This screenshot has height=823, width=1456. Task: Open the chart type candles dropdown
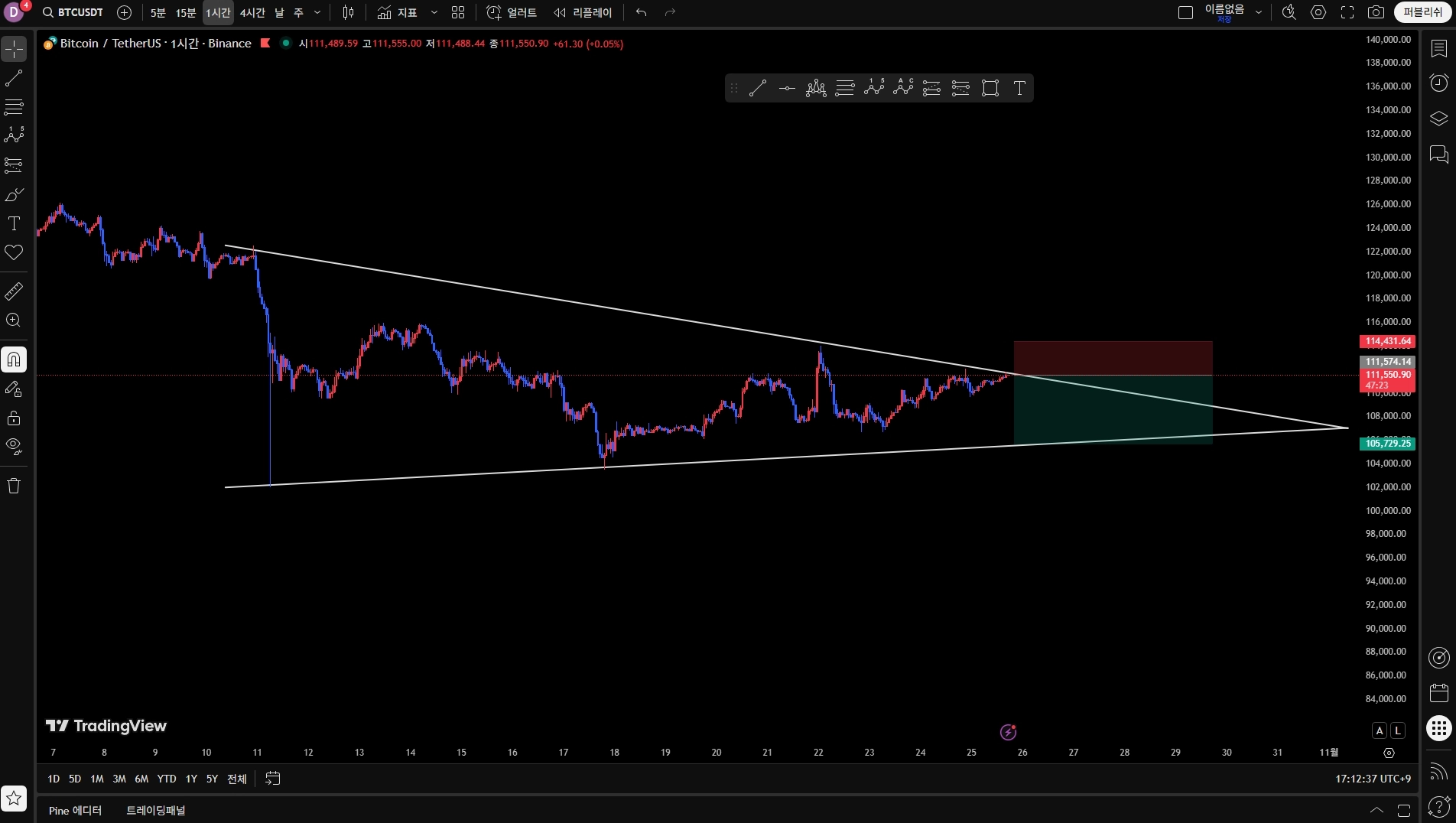(x=348, y=12)
